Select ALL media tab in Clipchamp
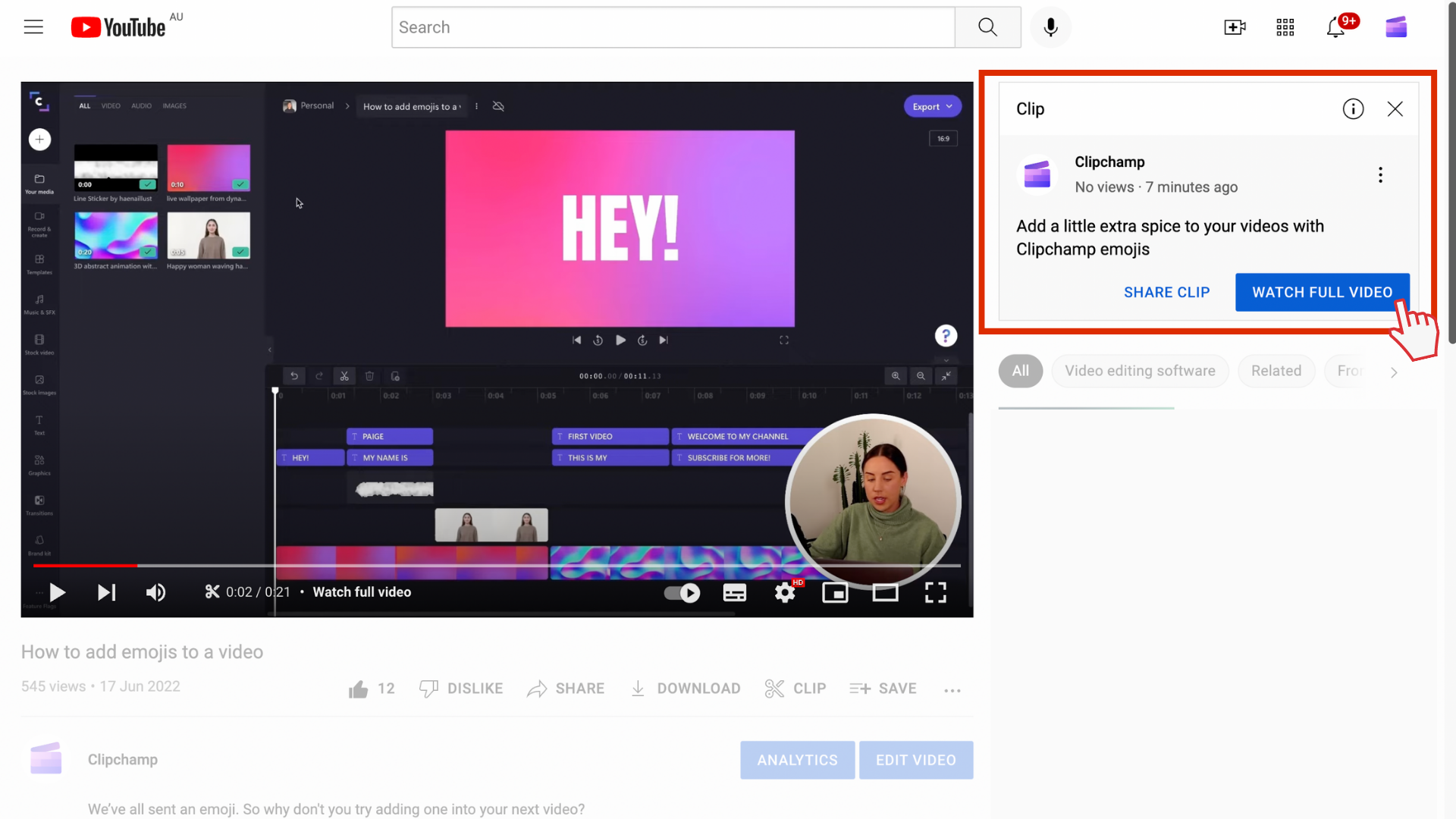 click(x=85, y=106)
